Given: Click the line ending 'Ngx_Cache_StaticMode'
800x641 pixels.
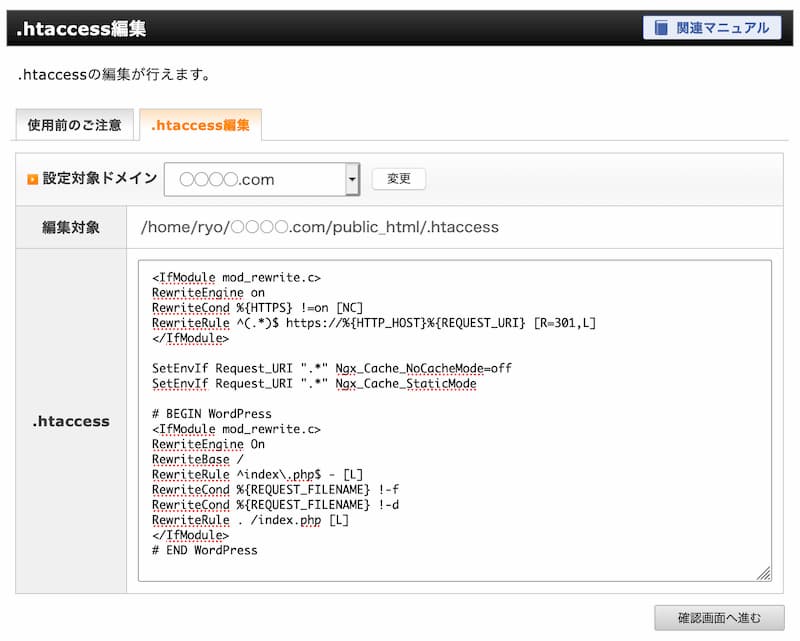Looking at the screenshot, I should tap(314, 384).
